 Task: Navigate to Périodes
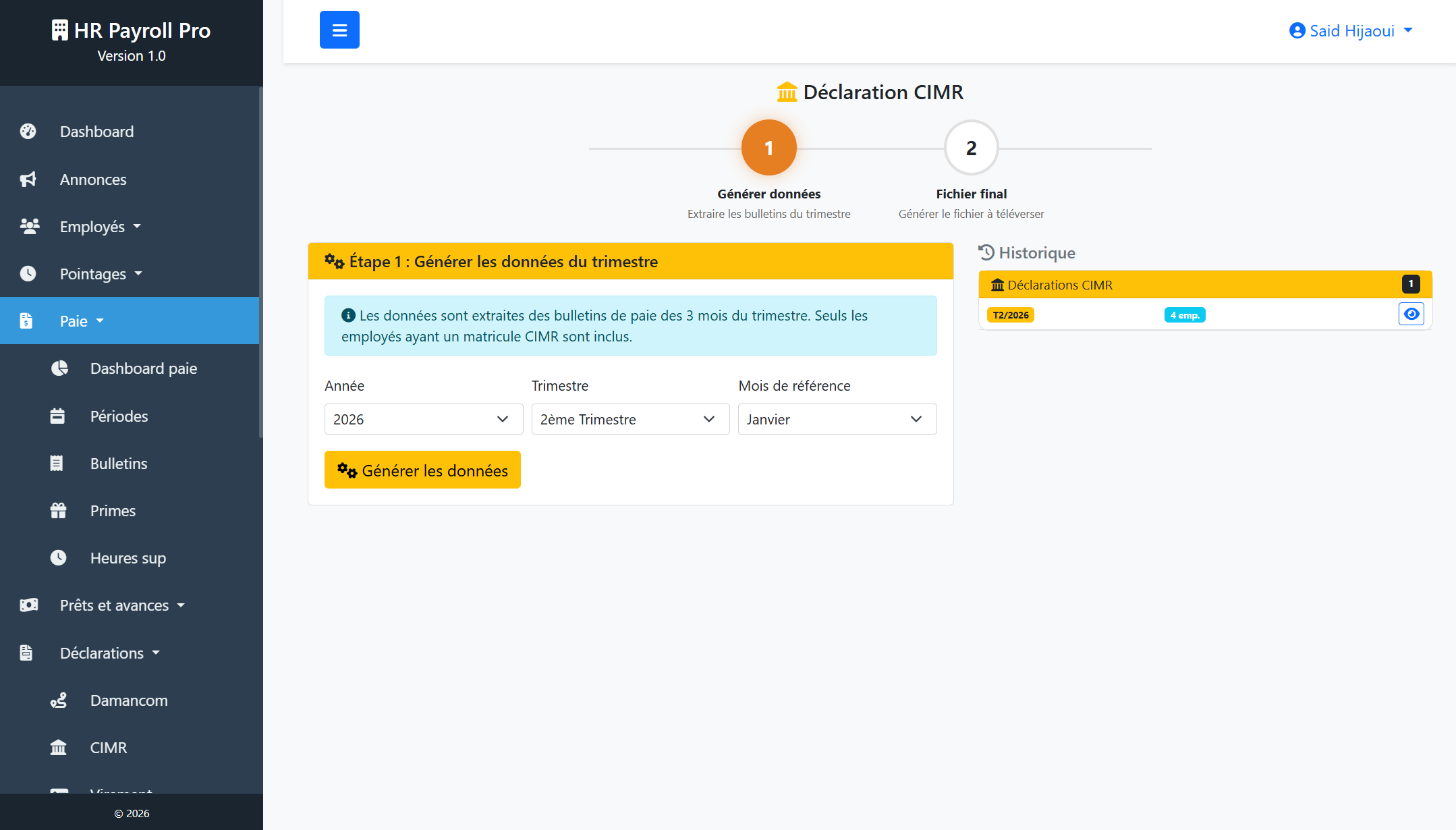click(130, 416)
